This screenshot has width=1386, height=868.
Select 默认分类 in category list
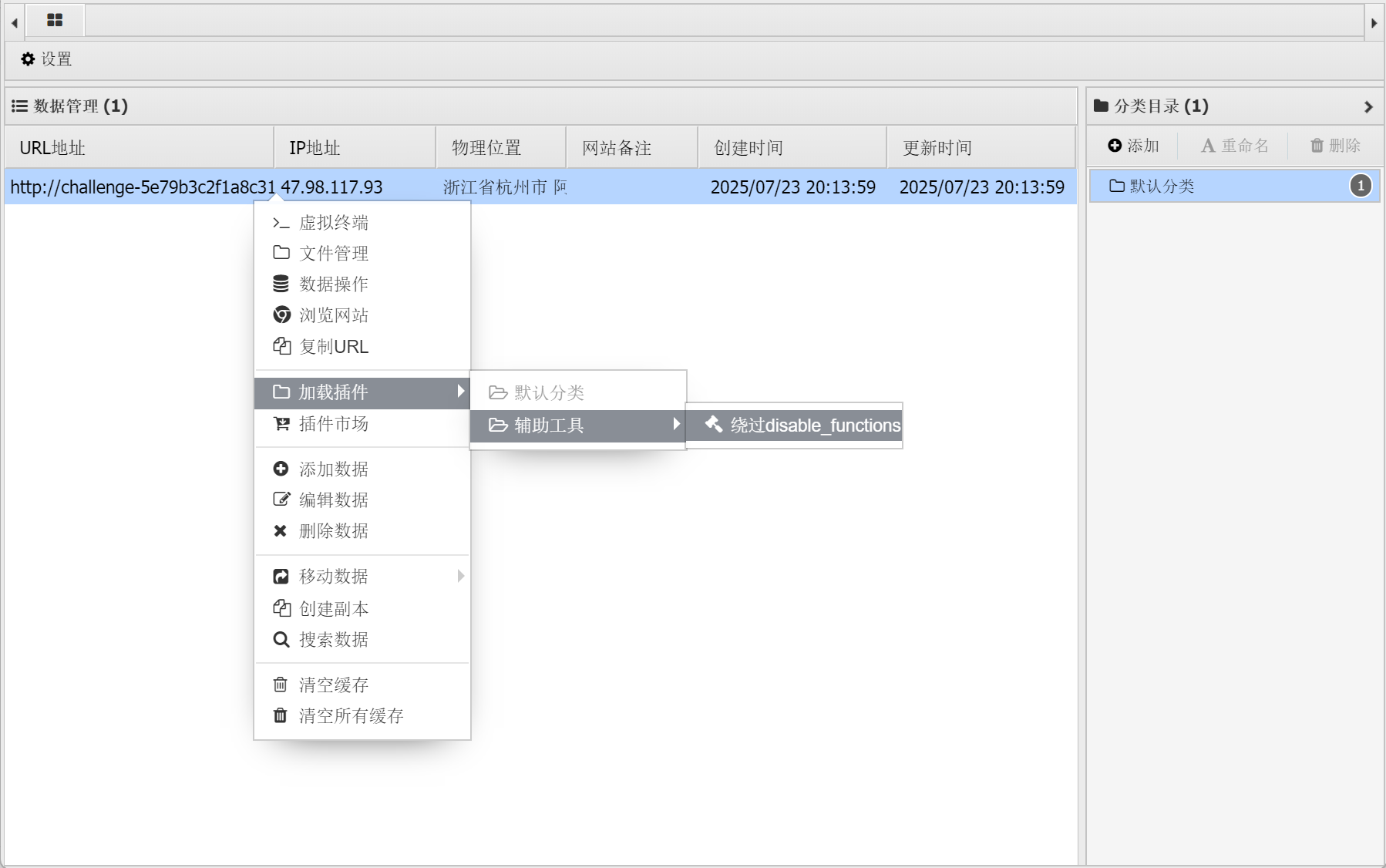tap(1234, 186)
